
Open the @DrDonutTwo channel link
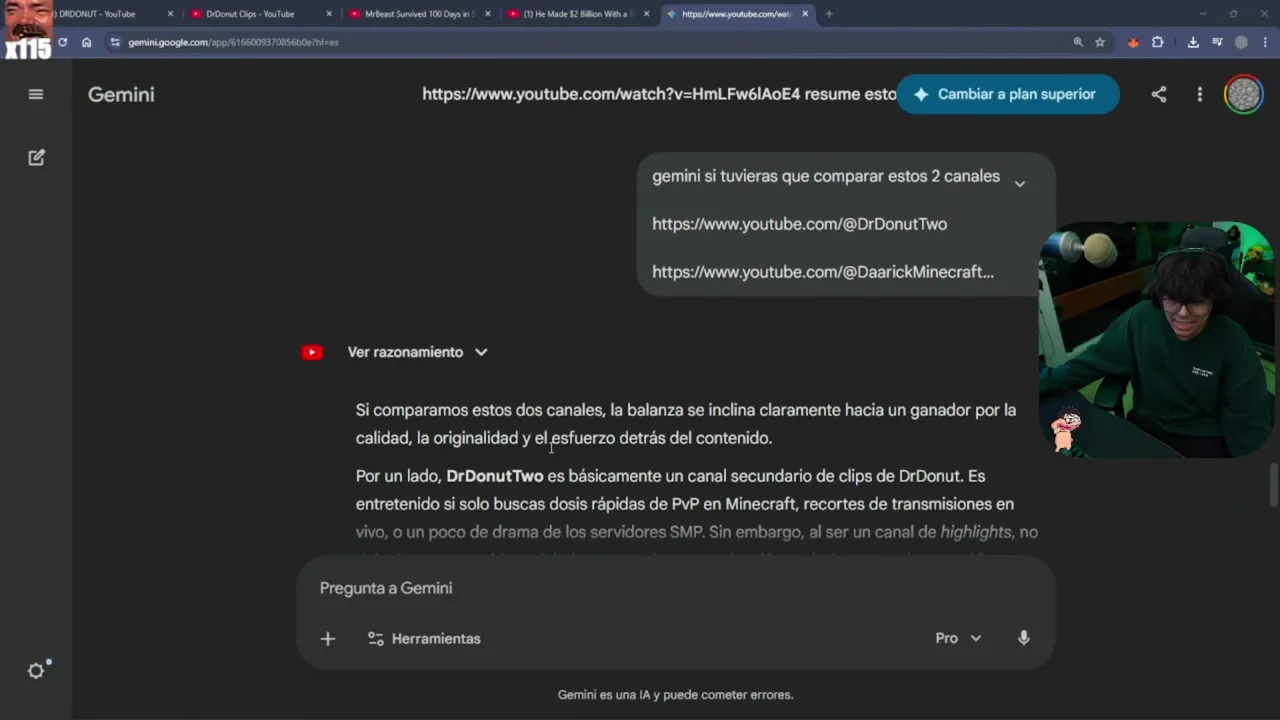(799, 224)
